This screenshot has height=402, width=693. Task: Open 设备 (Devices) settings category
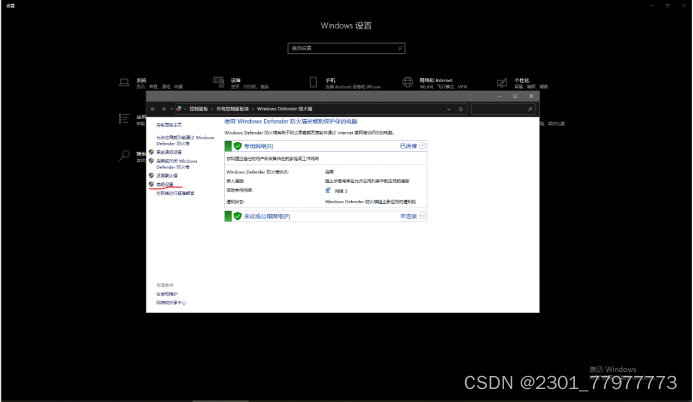[x=241, y=83]
